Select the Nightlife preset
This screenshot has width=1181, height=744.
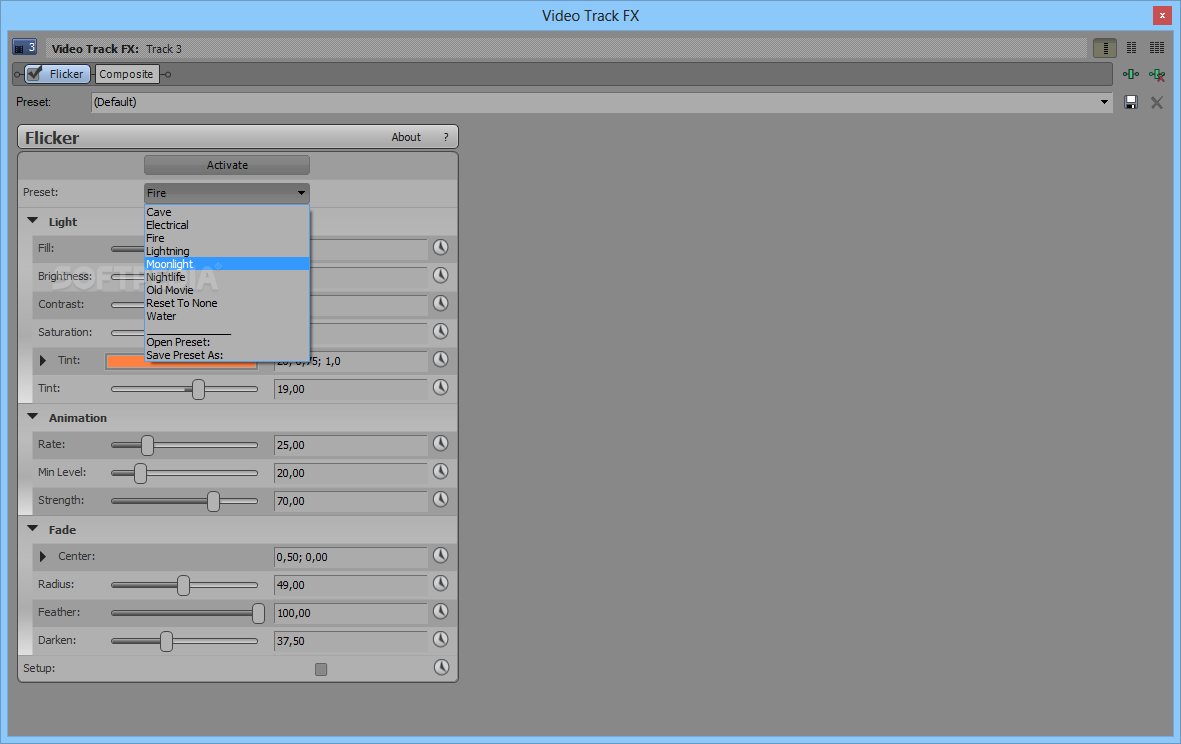click(227, 277)
